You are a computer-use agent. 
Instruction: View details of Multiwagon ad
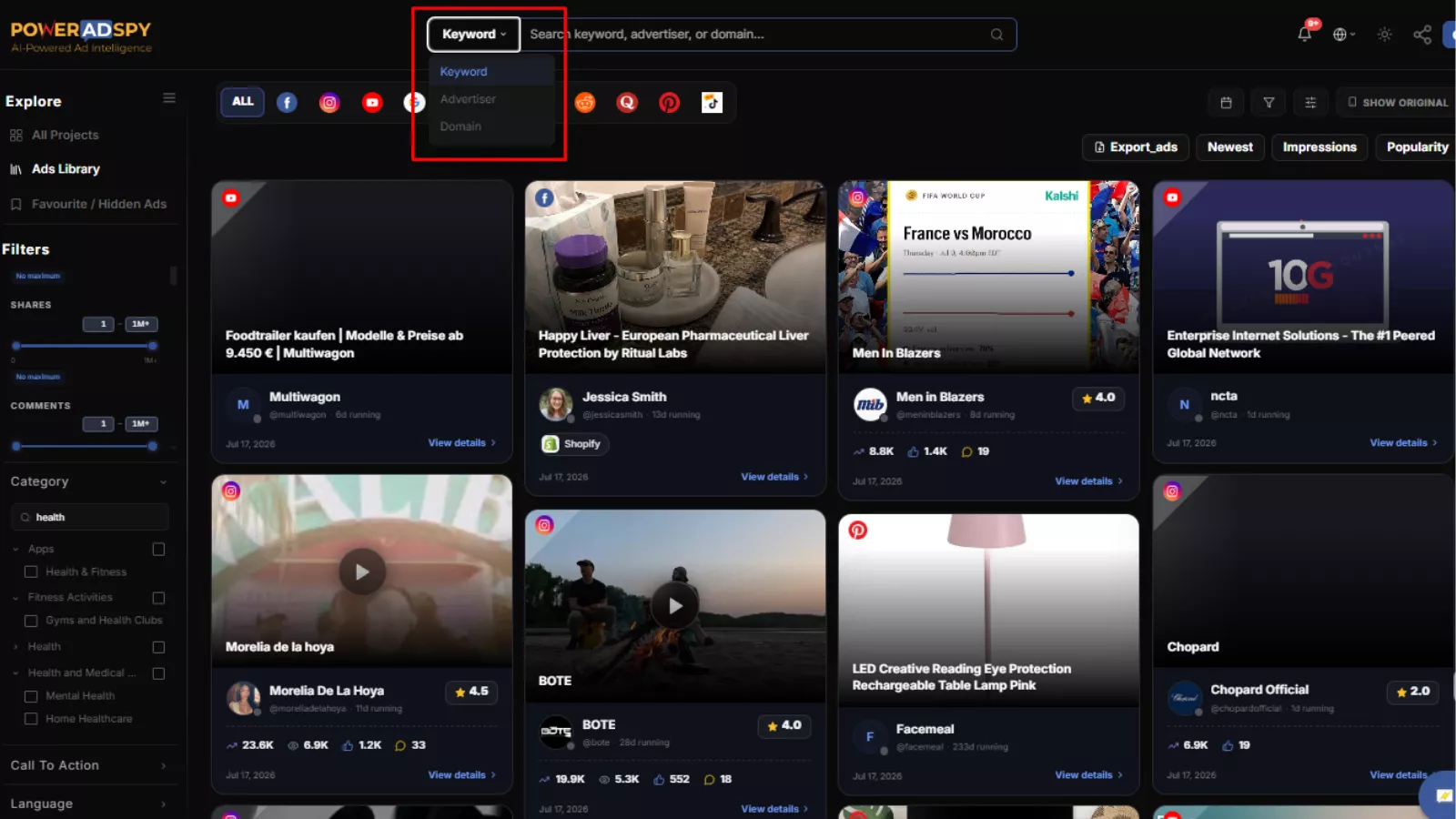(461, 443)
